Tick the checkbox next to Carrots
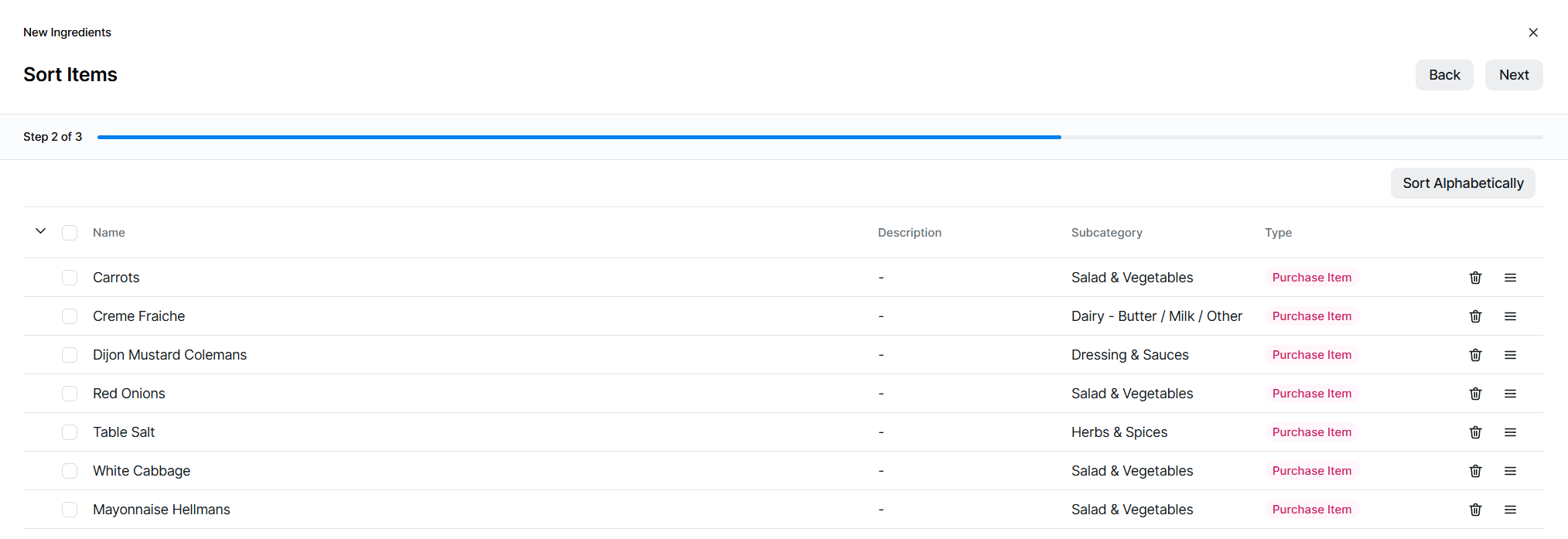Screen dimensions: 1568x539 point(70,278)
